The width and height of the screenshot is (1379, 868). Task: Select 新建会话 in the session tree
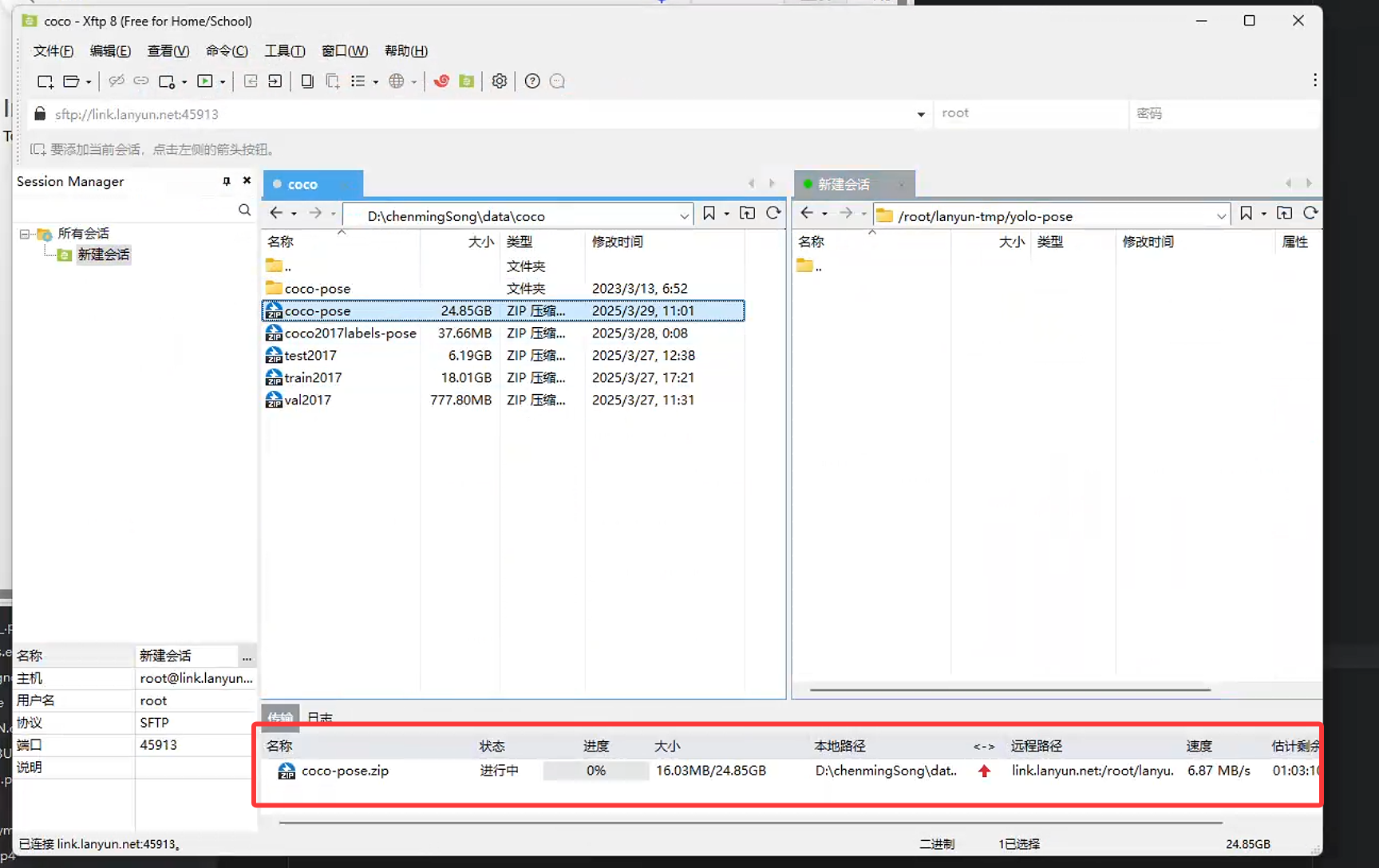point(104,254)
